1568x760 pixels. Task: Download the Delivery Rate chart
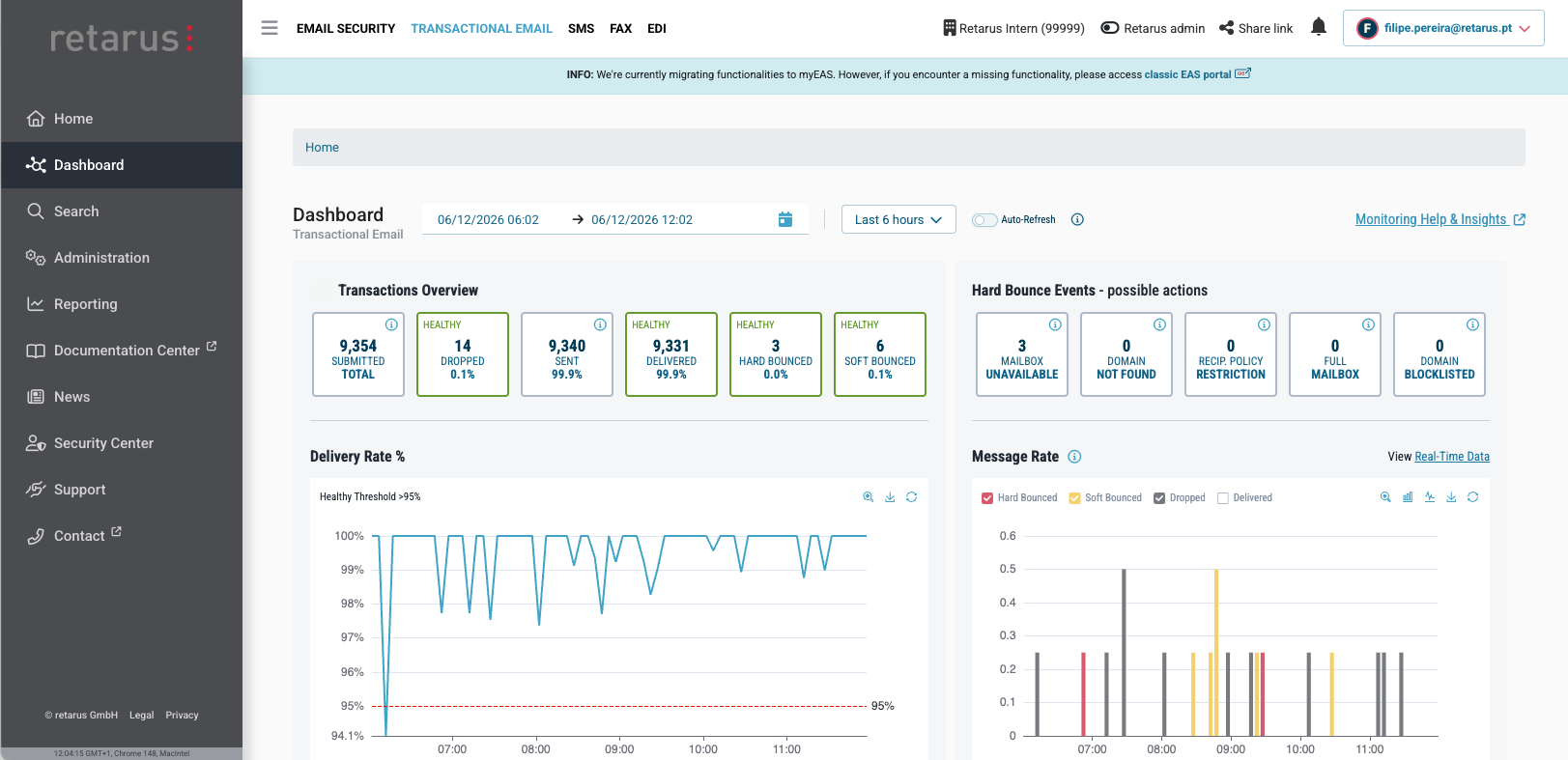pyautogui.click(x=890, y=497)
